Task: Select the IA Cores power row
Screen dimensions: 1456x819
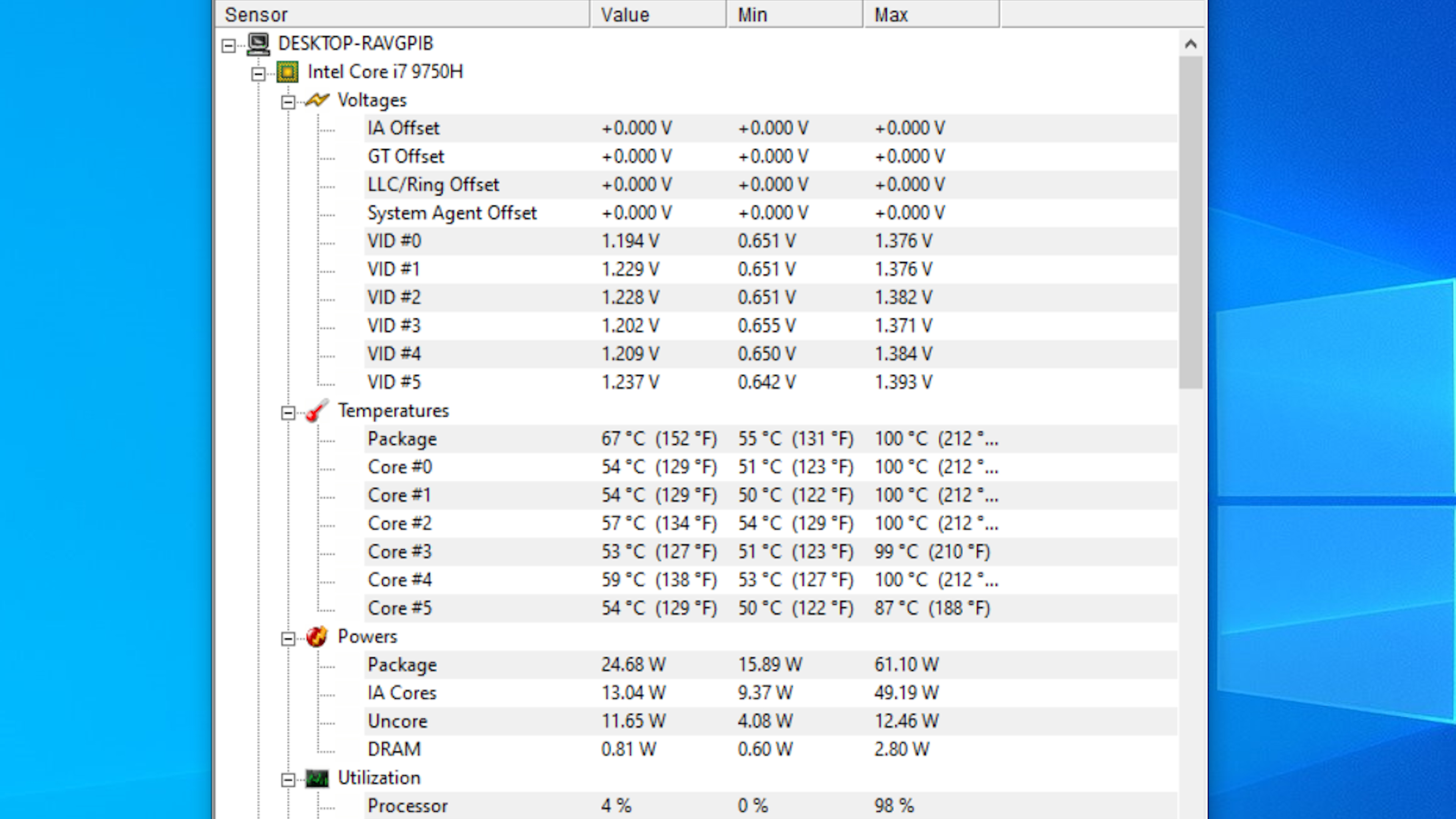Action: (x=771, y=693)
